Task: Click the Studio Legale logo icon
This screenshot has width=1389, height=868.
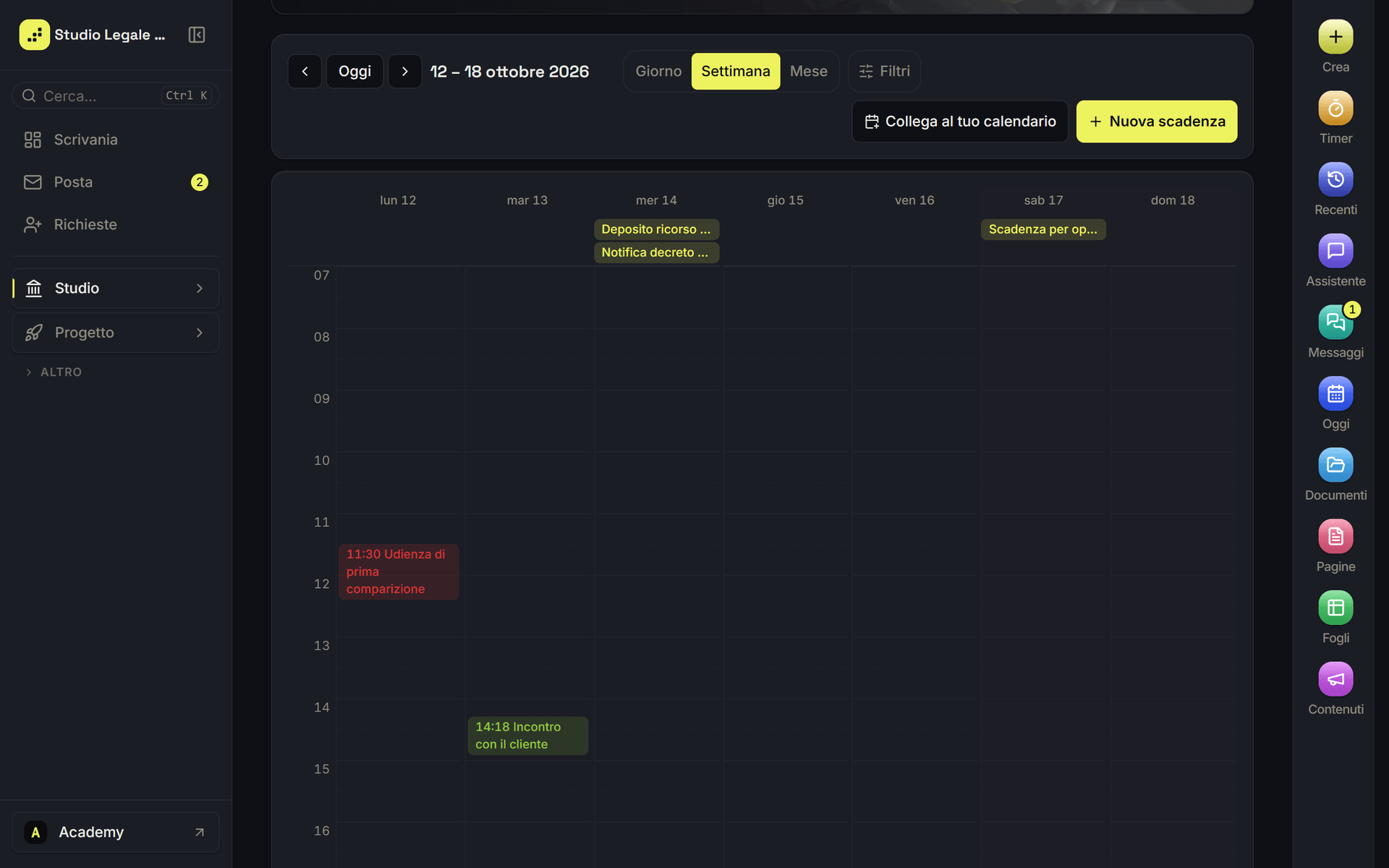Action: (34, 35)
